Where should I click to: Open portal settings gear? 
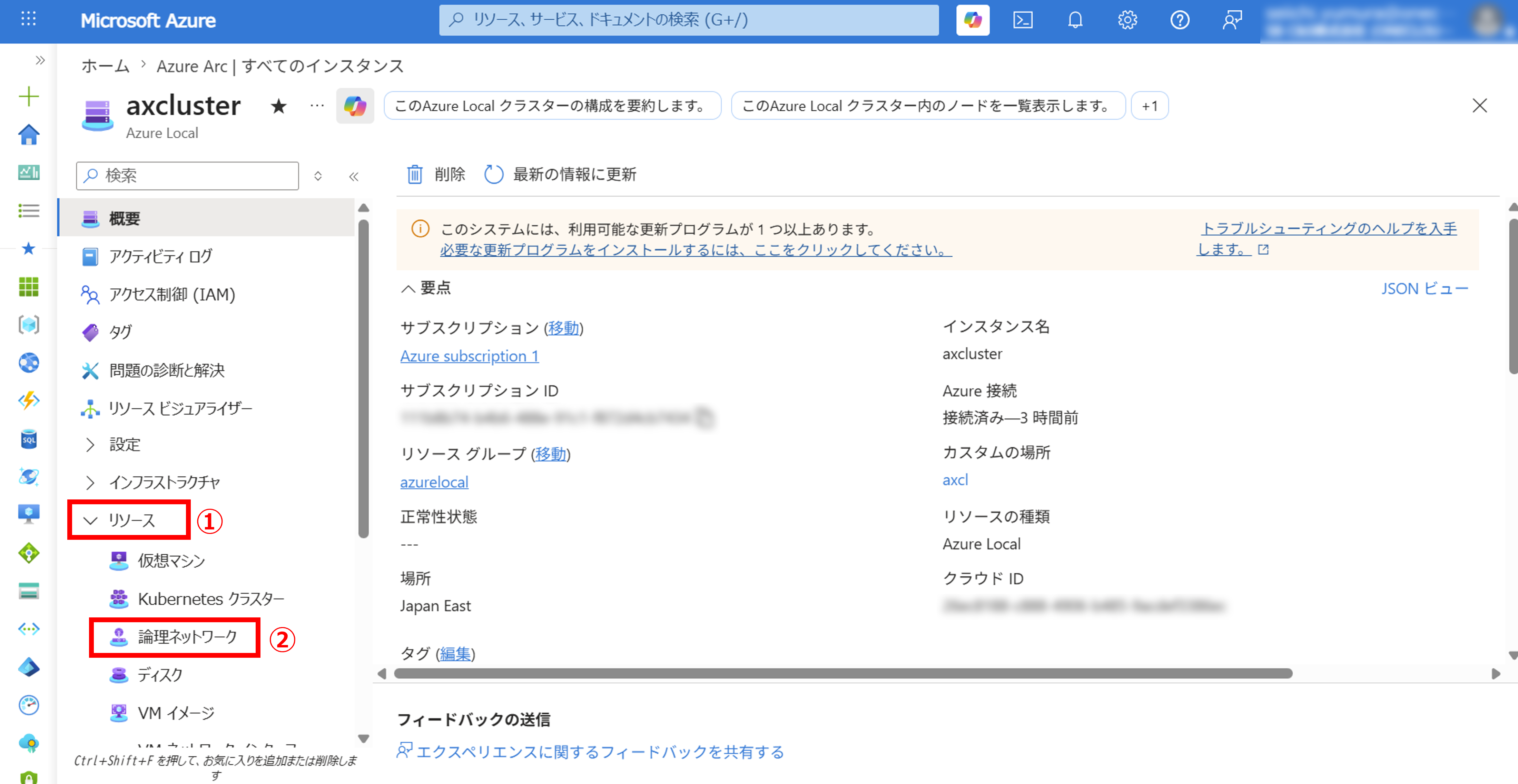(x=1127, y=20)
